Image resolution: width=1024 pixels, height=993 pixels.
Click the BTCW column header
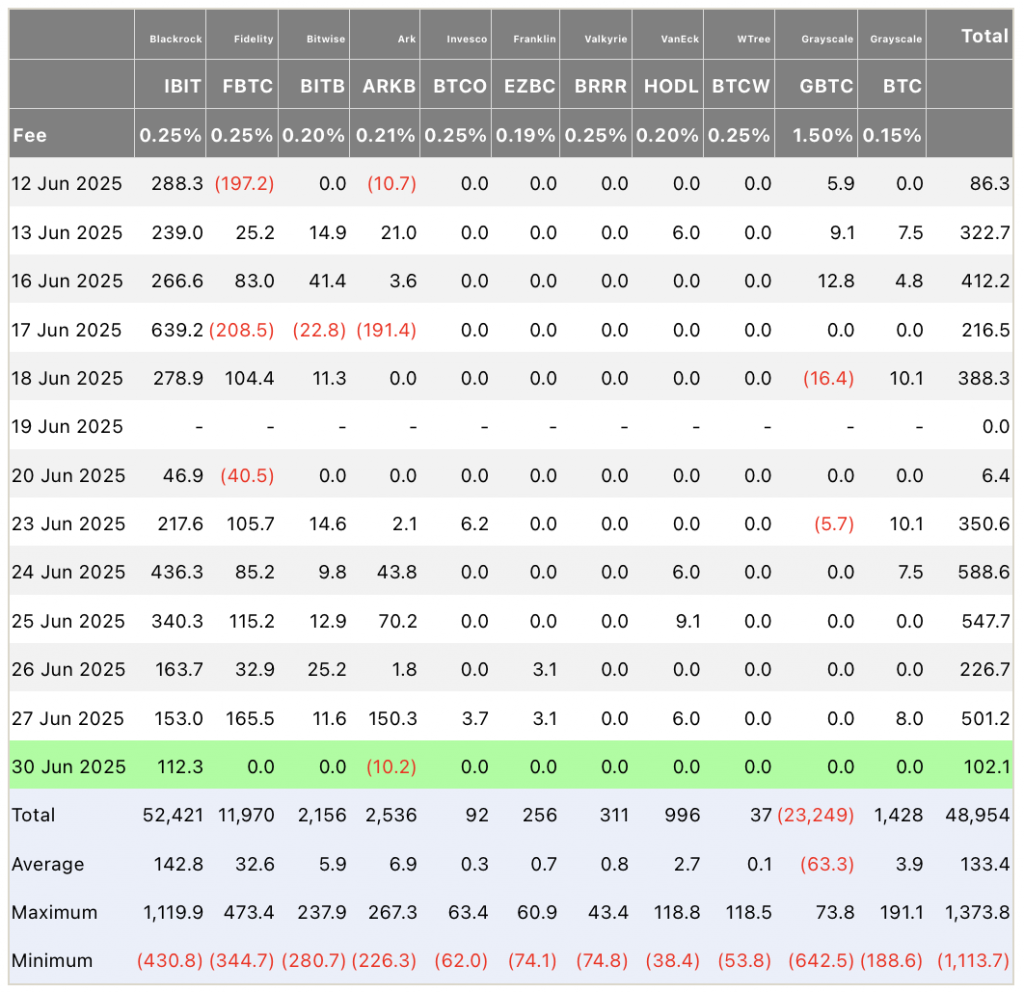pyautogui.click(x=741, y=86)
